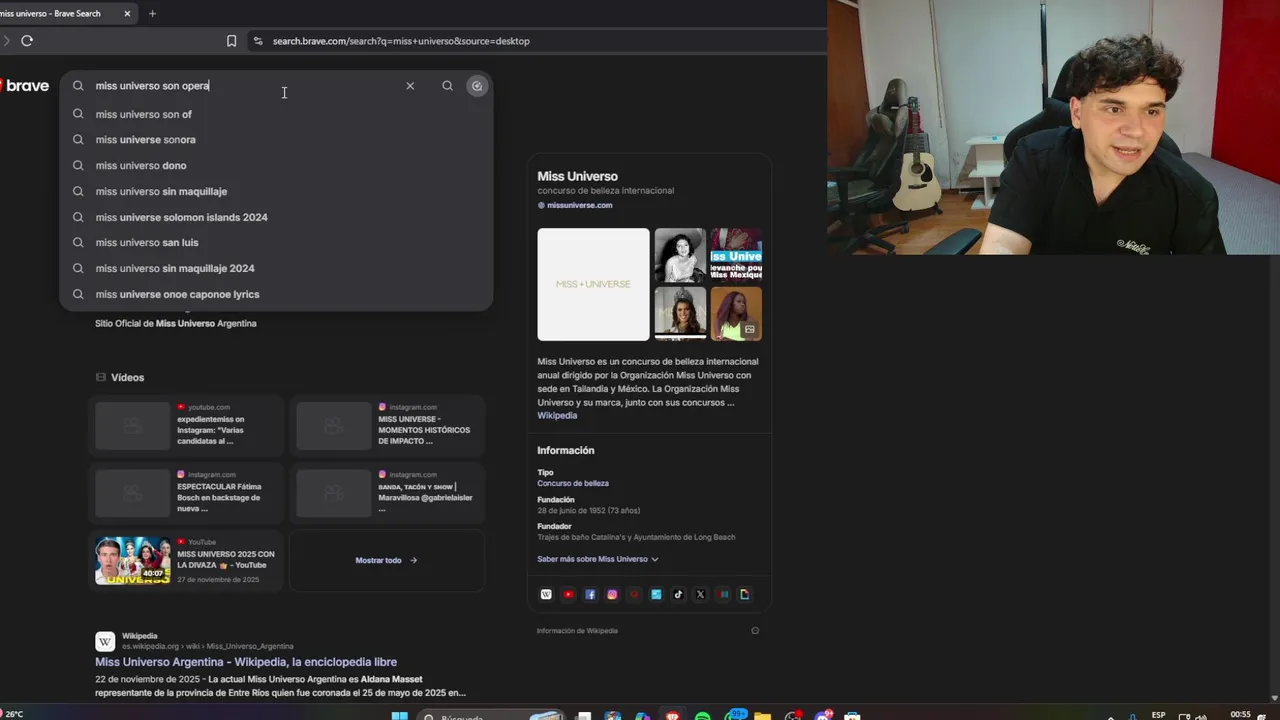Click the ESP language indicator in system tray
The height and width of the screenshot is (720, 1280).
pos(1158,715)
